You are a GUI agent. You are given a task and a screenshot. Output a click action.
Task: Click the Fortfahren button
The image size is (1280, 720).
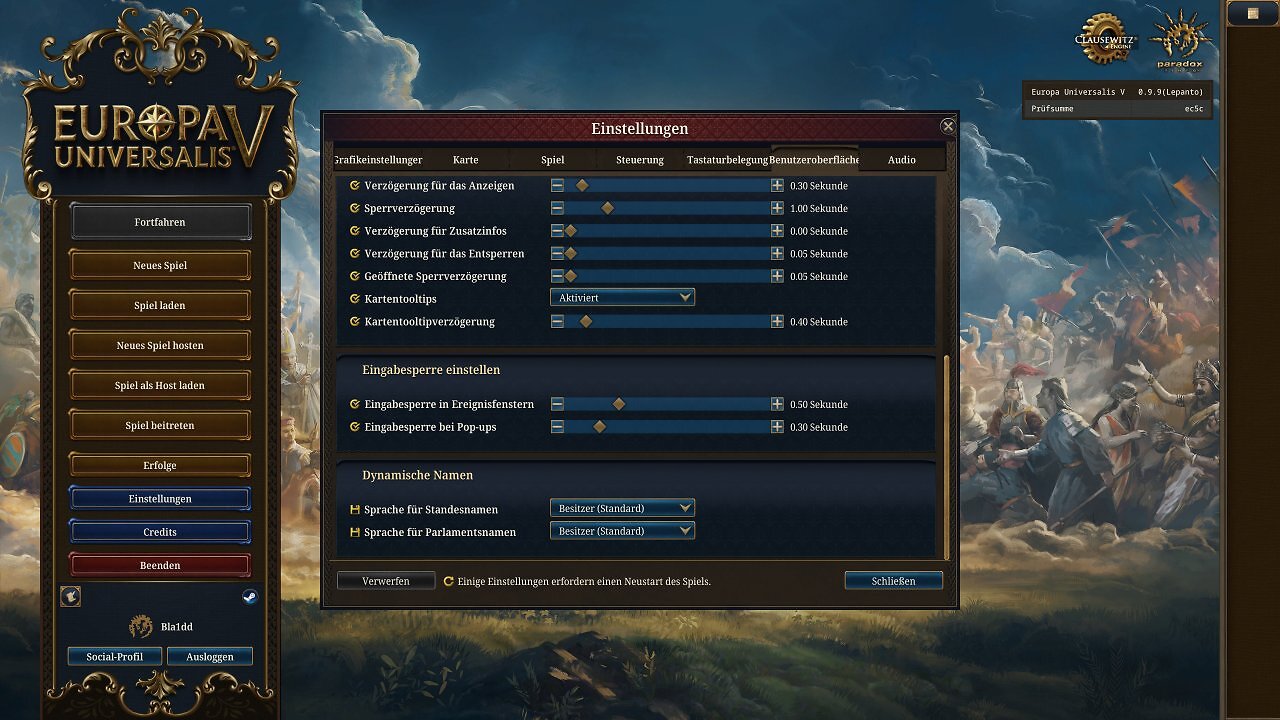pos(160,222)
